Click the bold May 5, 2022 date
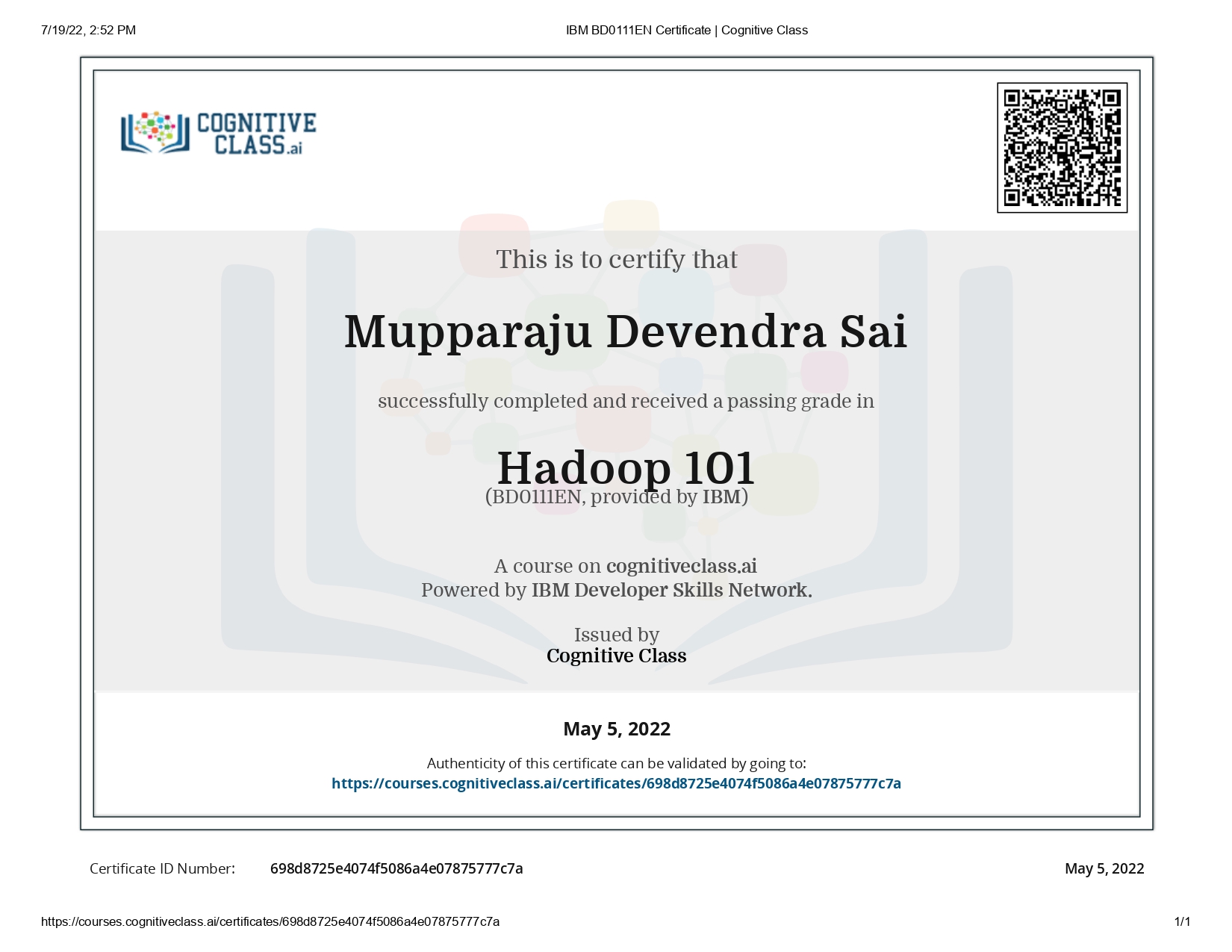1232x952 pixels. tap(617, 729)
